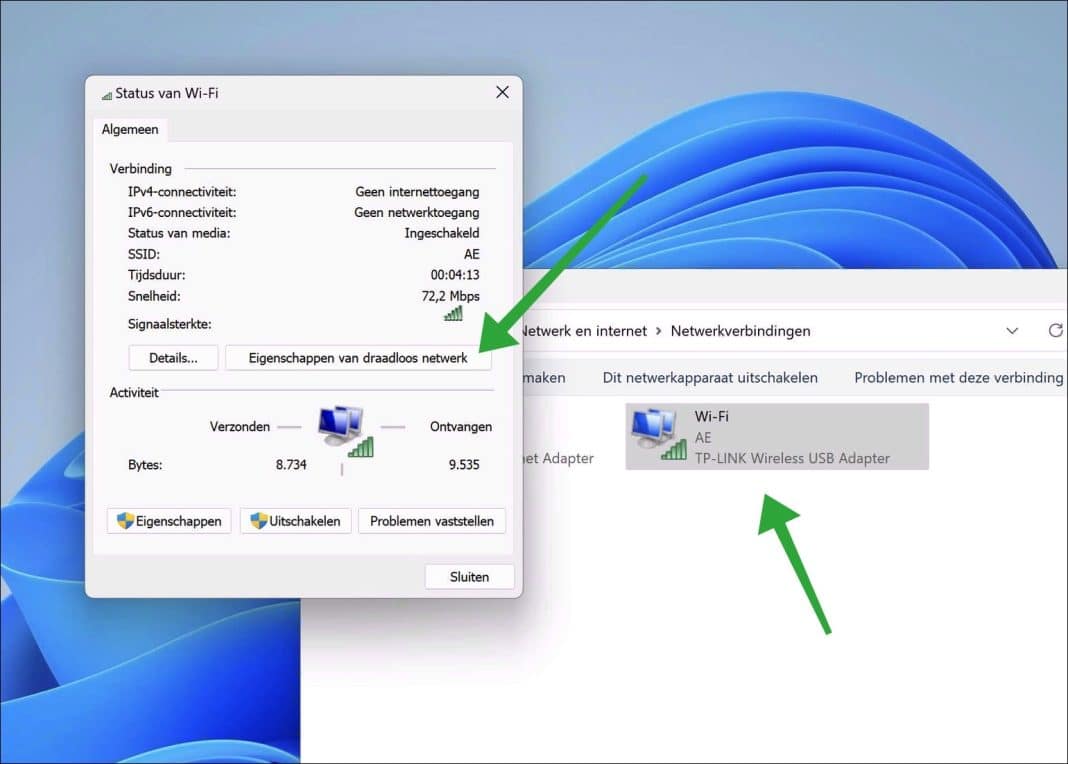
Task: Navigate to Netwerk en internet via the breadcrumb
Action: pos(590,330)
